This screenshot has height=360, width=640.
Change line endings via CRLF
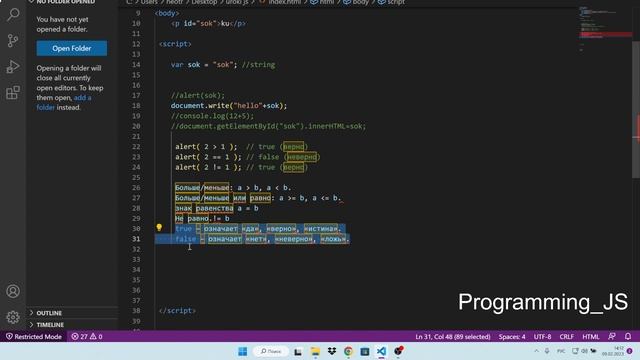(567, 337)
